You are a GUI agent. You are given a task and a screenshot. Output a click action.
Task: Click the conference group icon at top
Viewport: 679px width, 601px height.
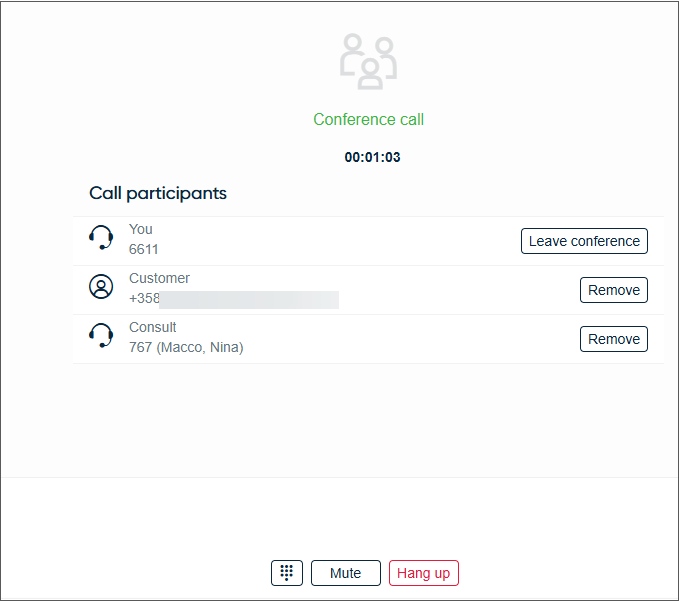point(369,61)
